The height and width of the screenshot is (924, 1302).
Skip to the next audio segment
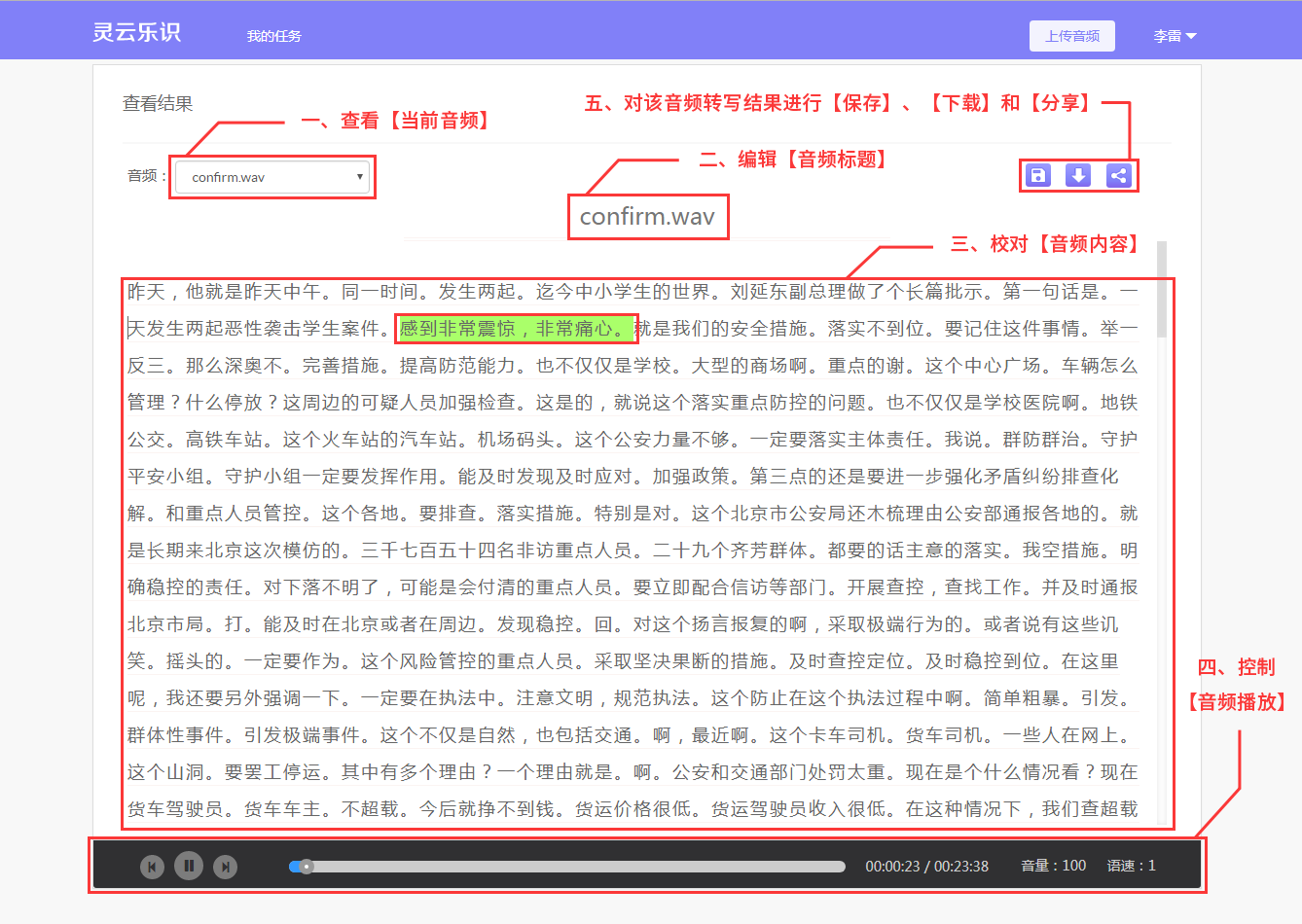click(225, 867)
